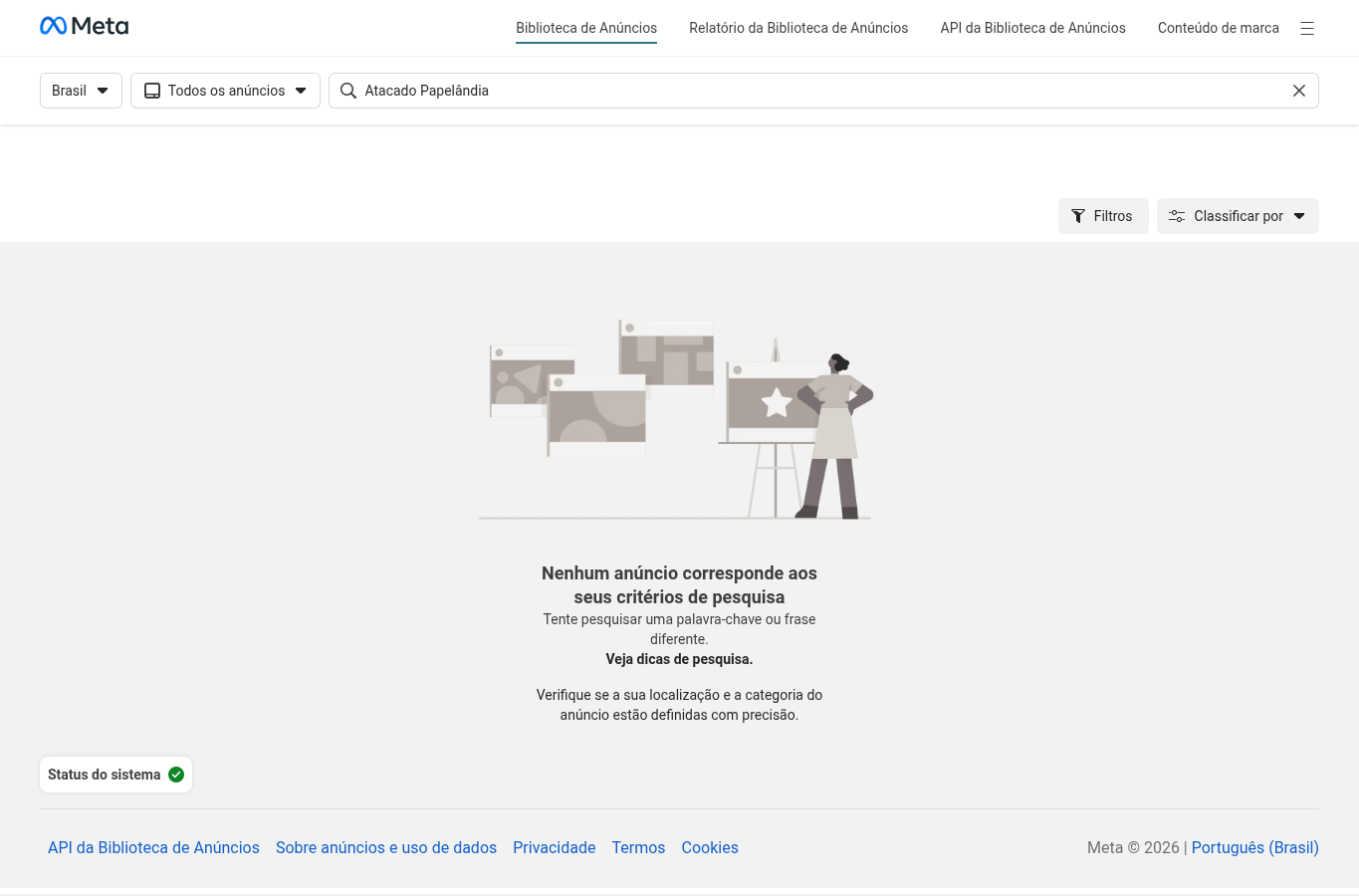Click the search magnifier icon
Viewport: 1359px width, 896px height.
tap(348, 91)
